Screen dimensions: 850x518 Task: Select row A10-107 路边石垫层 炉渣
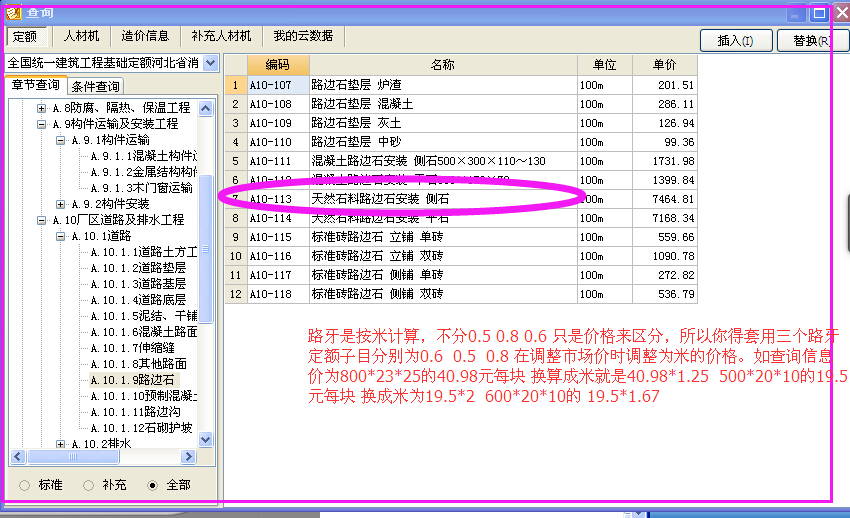pyautogui.click(x=461, y=85)
